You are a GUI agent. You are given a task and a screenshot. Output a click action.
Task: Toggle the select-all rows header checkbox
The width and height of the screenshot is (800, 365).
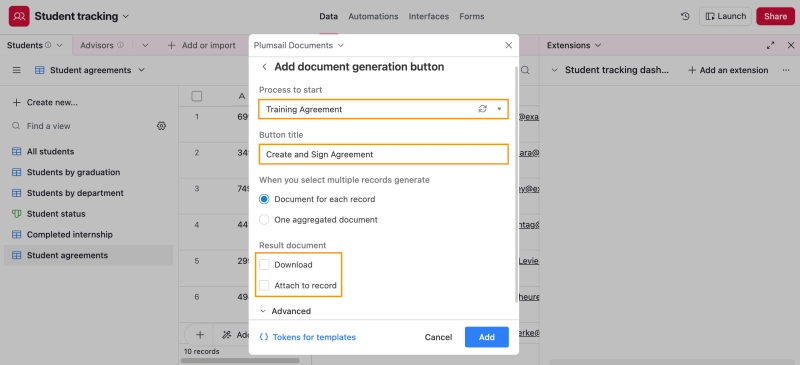pyautogui.click(x=196, y=96)
